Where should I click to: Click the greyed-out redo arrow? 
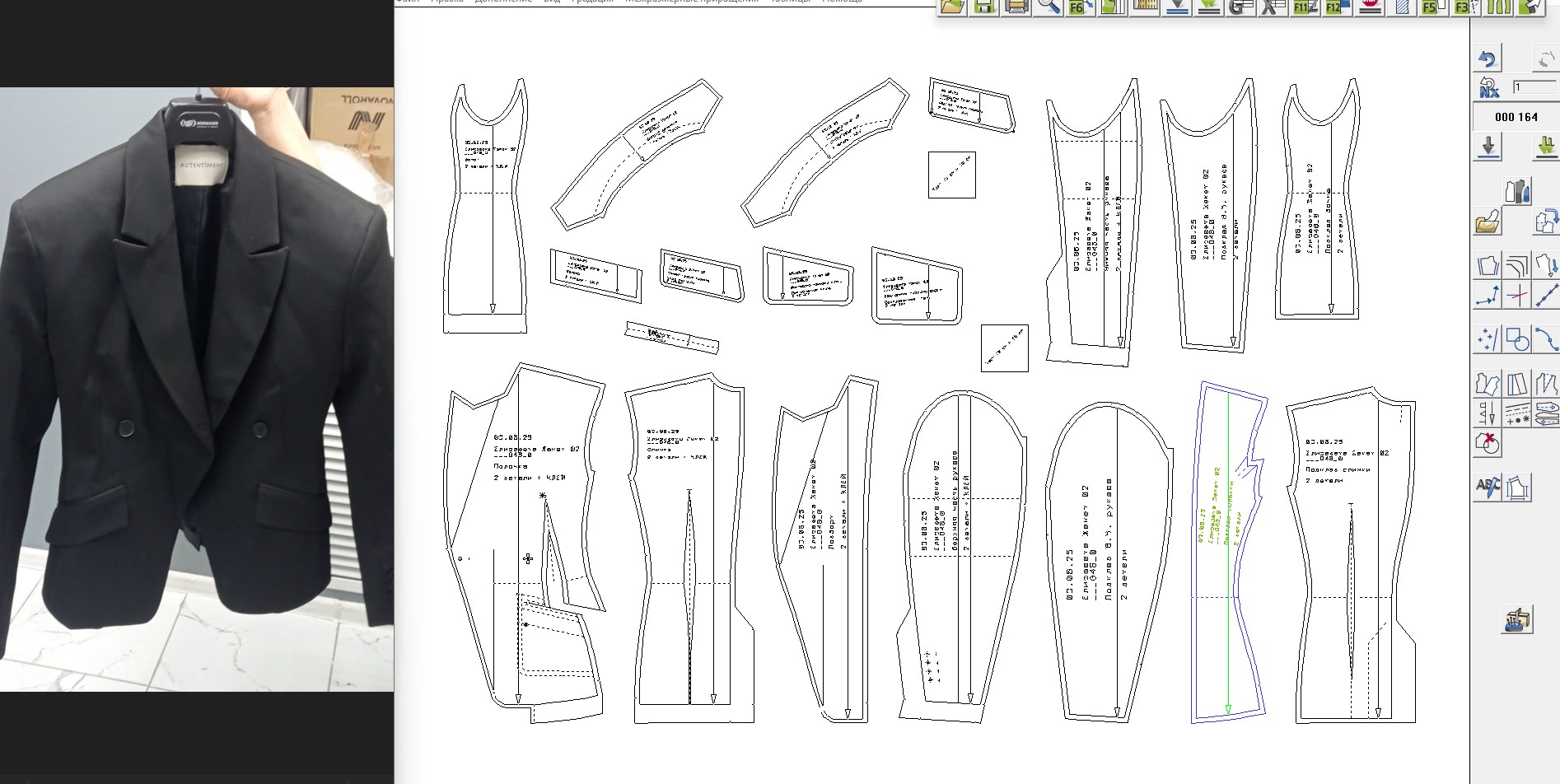click(1545, 59)
